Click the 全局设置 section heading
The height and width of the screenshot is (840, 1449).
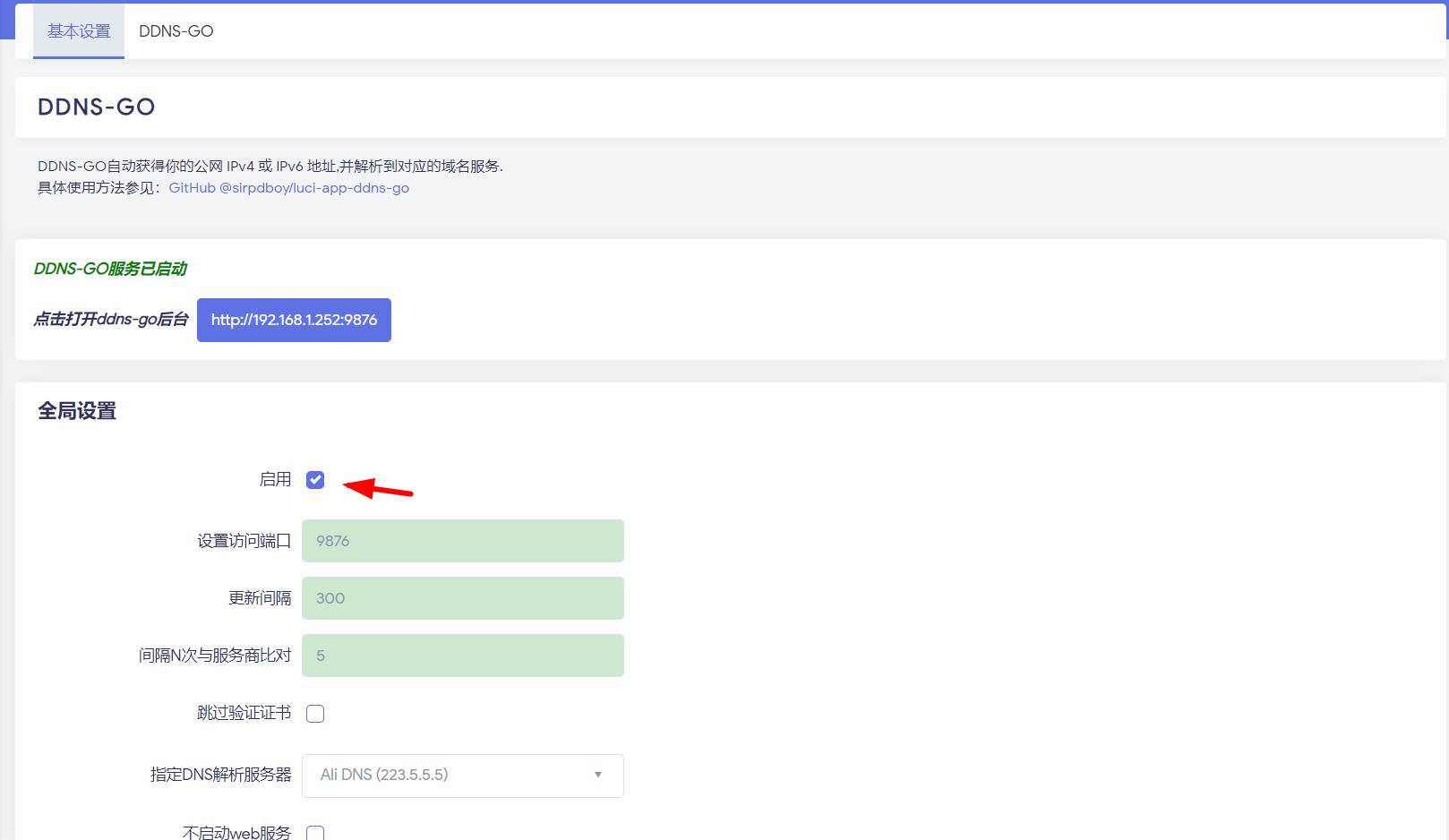click(77, 411)
